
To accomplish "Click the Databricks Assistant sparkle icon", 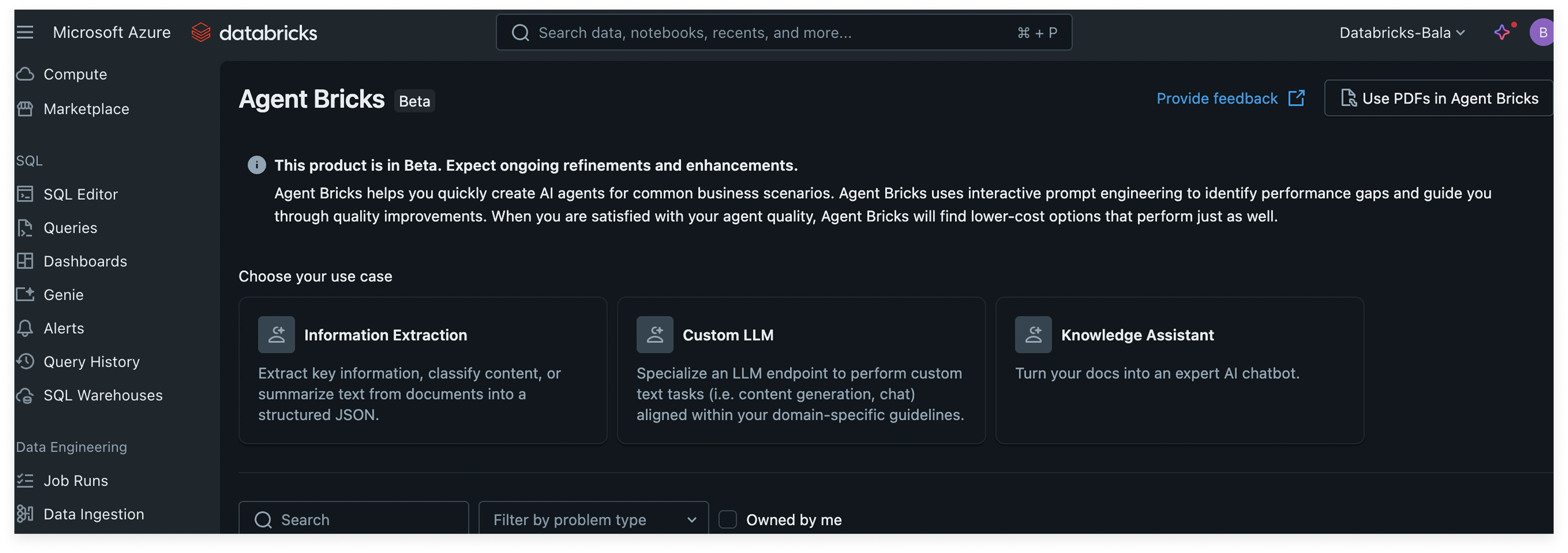I will (1502, 32).
